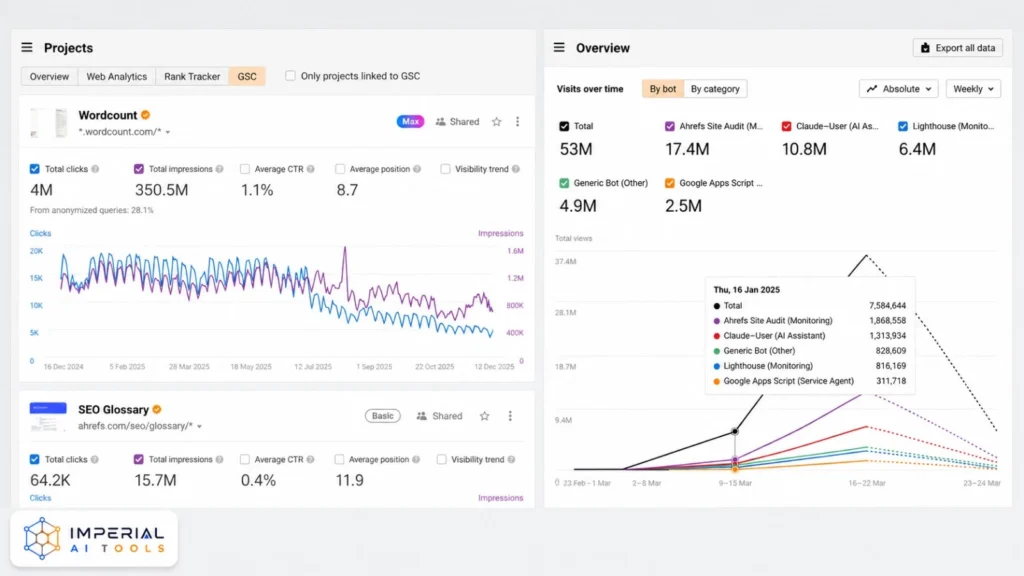Click Wordcount Total clicks info icon
Viewport: 1024px width, 576px height.
pyautogui.click(x=95, y=169)
